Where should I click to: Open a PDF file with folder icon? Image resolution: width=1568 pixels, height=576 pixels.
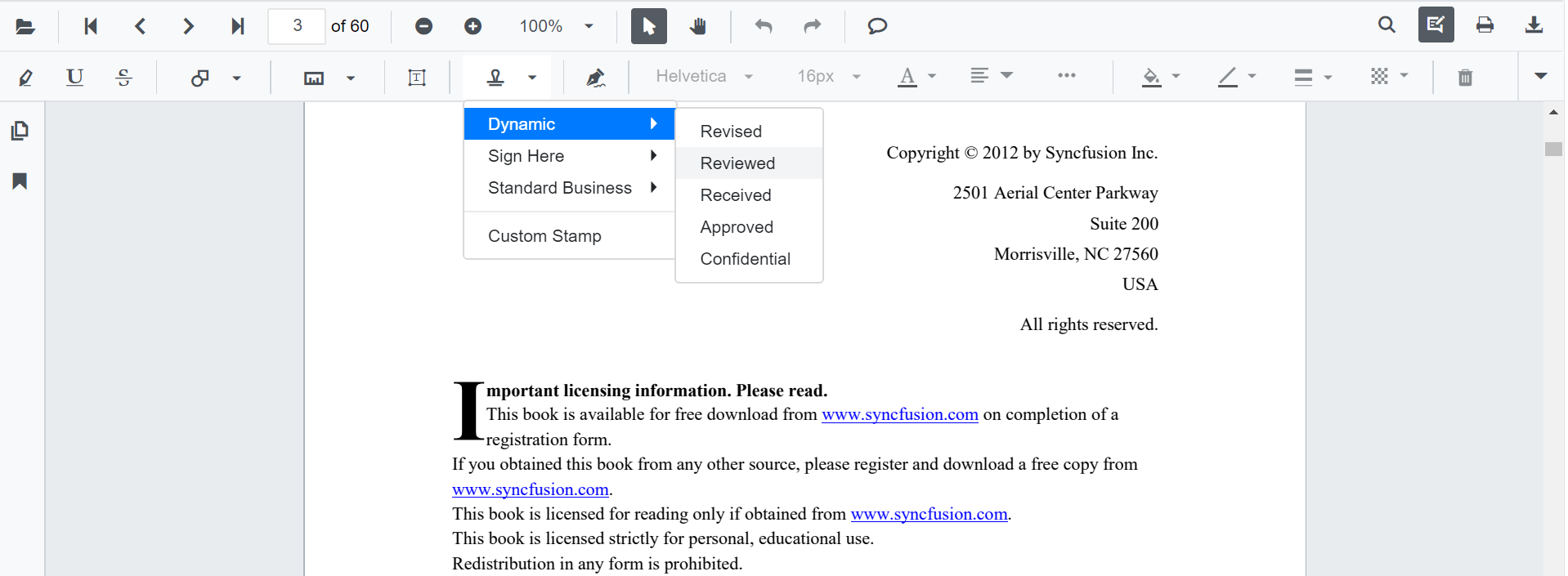tap(25, 26)
